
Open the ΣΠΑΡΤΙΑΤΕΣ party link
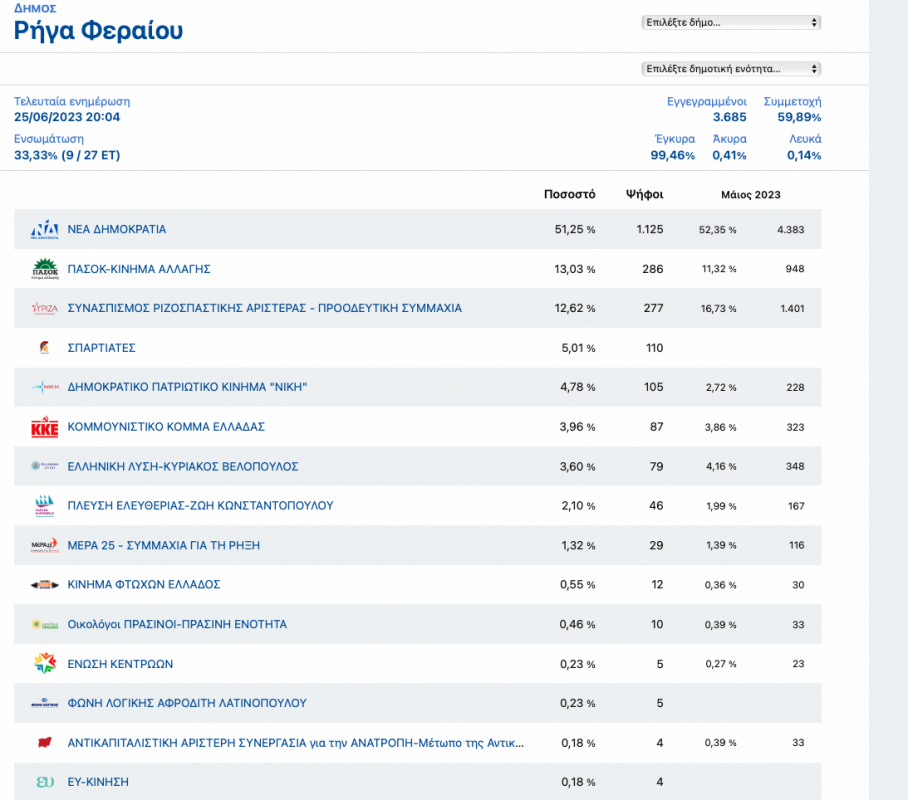[x=101, y=348]
